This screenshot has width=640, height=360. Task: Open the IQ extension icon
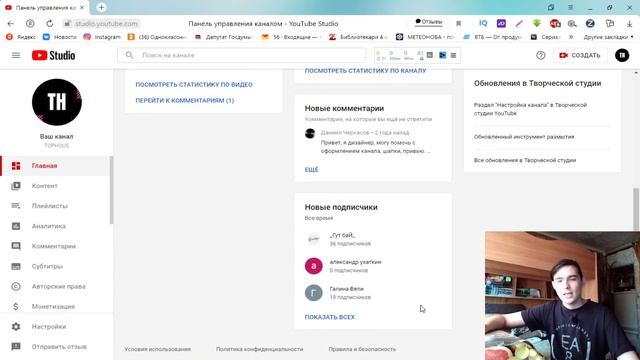click(x=483, y=23)
